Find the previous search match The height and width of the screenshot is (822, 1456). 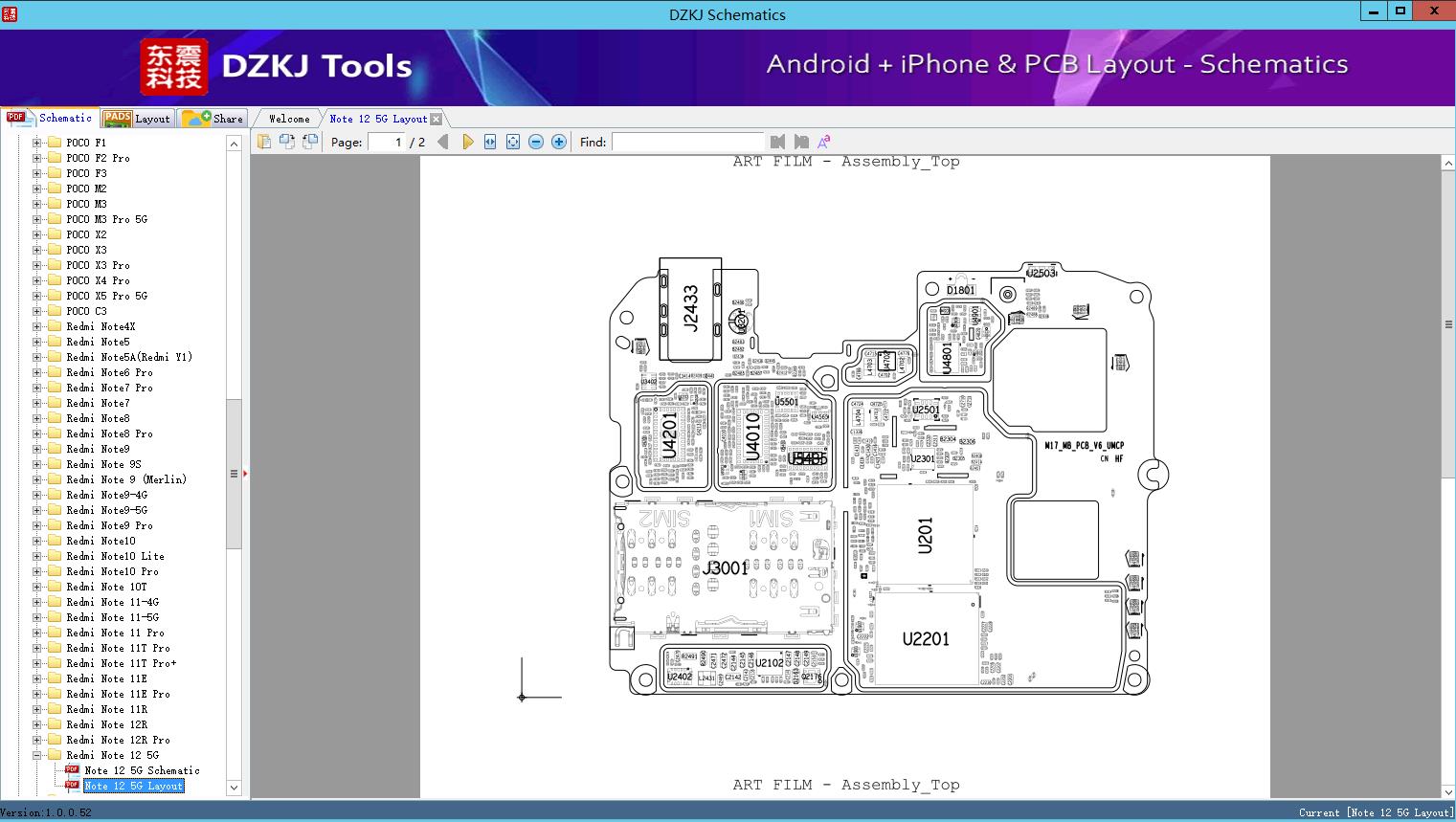(777, 142)
